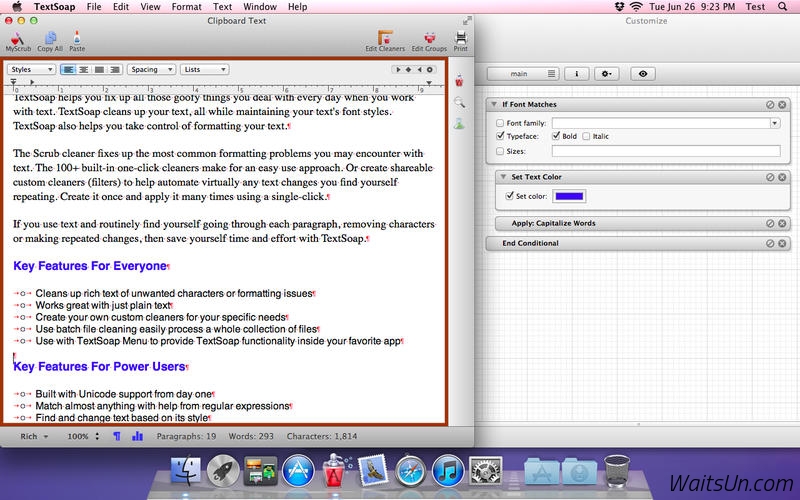The width and height of the screenshot is (800, 500).
Task: Align text right in ruler bar
Action: tap(115, 69)
